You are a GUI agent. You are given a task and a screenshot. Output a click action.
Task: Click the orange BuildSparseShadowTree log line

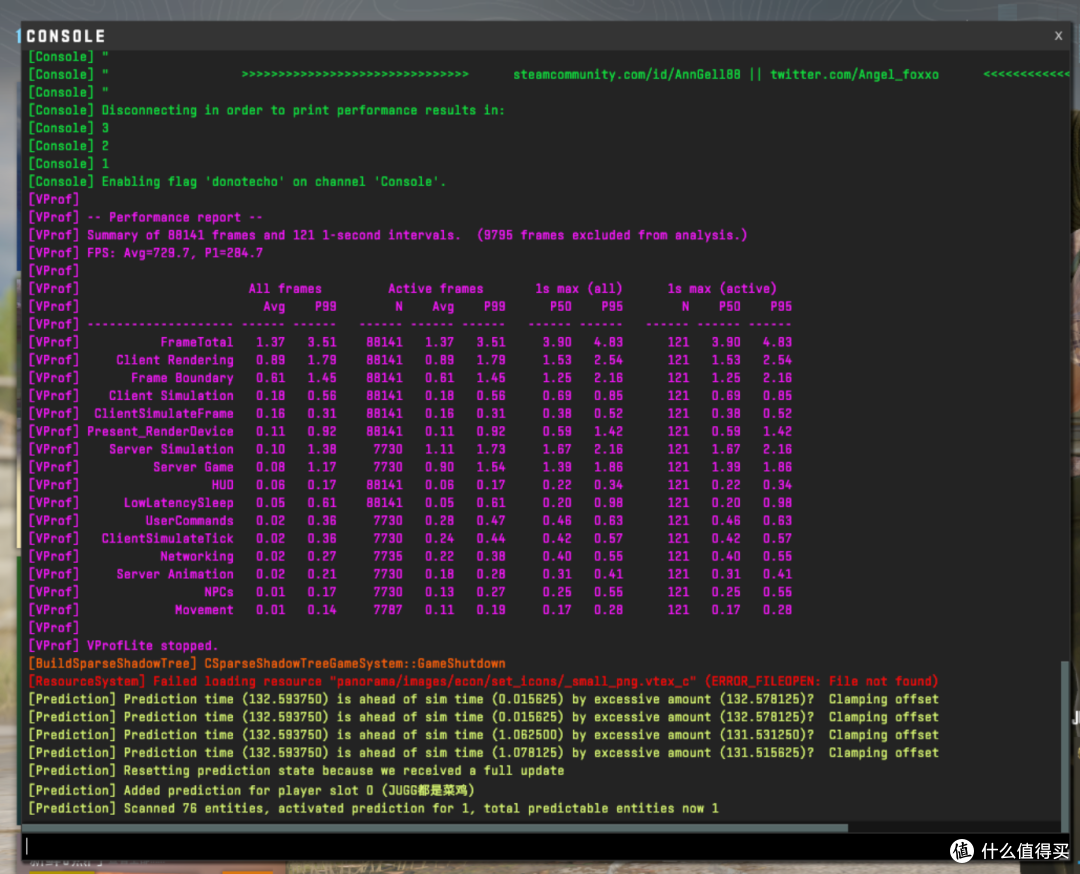(267, 663)
